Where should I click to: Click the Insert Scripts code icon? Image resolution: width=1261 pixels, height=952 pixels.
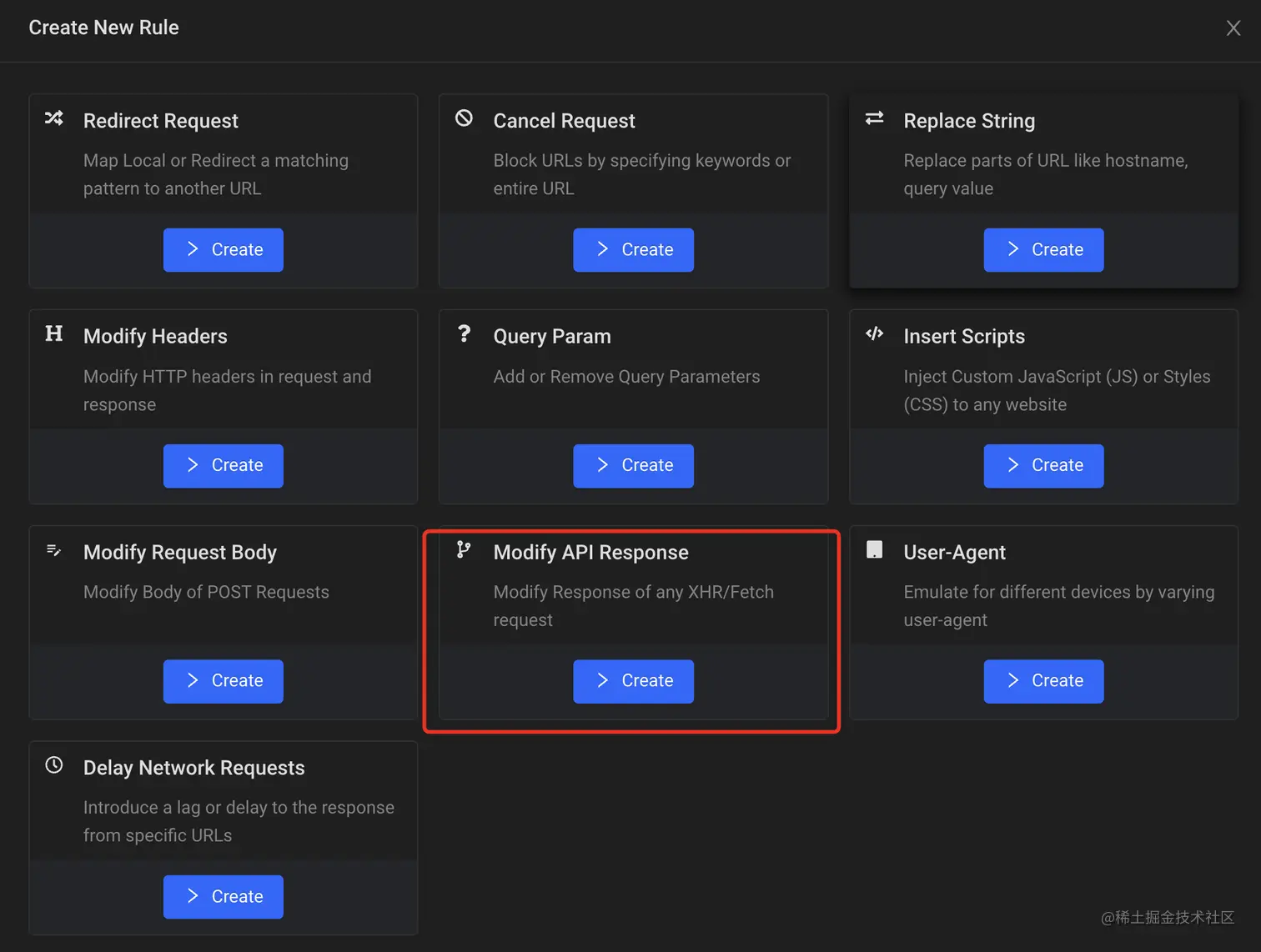874,334
